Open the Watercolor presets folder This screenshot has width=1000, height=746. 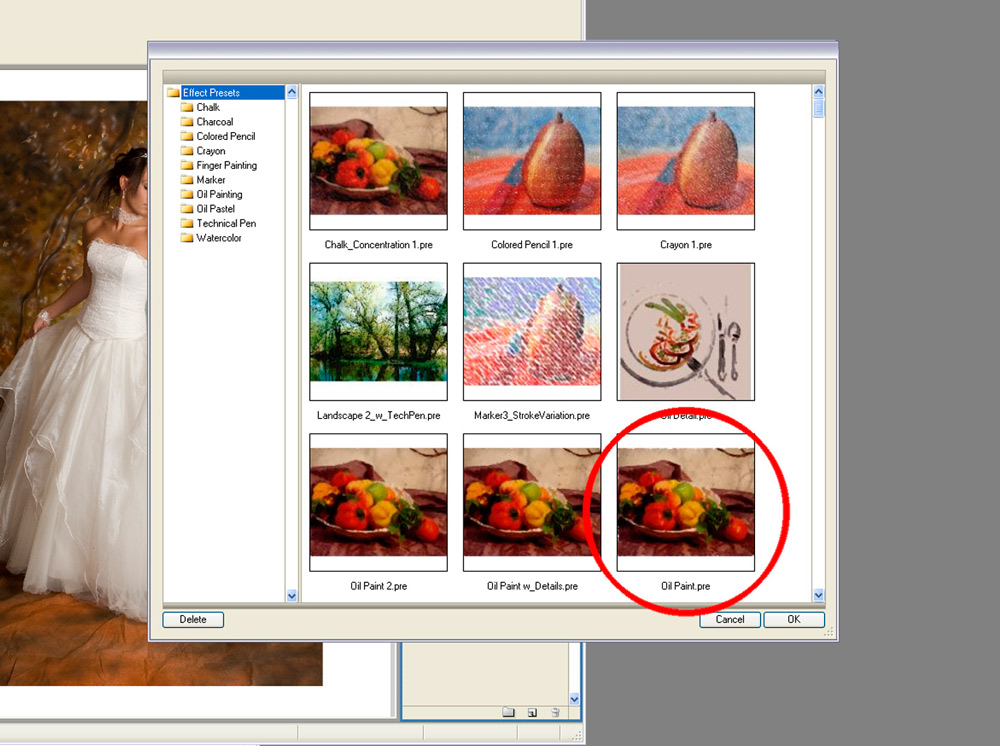(x=219, y=238)
